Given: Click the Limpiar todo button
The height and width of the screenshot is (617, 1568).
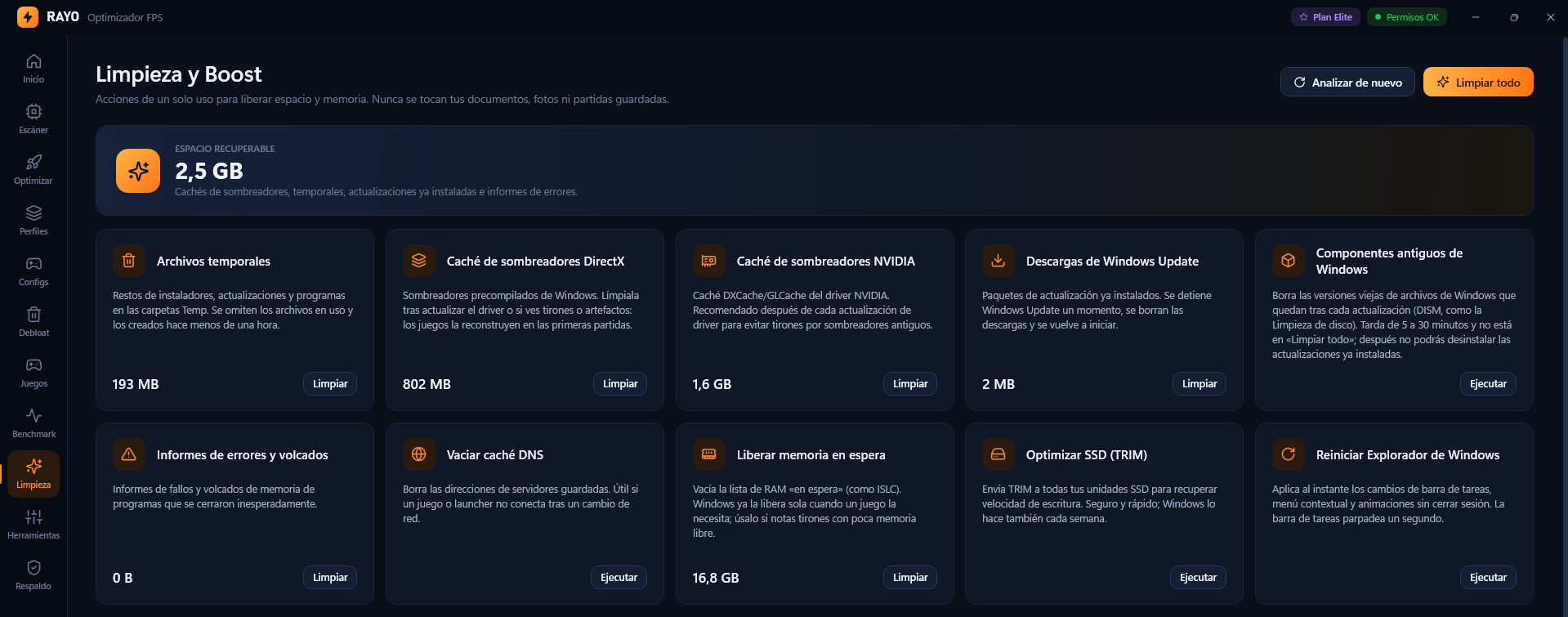Looking at the screenshot, I should point(1478,82).
